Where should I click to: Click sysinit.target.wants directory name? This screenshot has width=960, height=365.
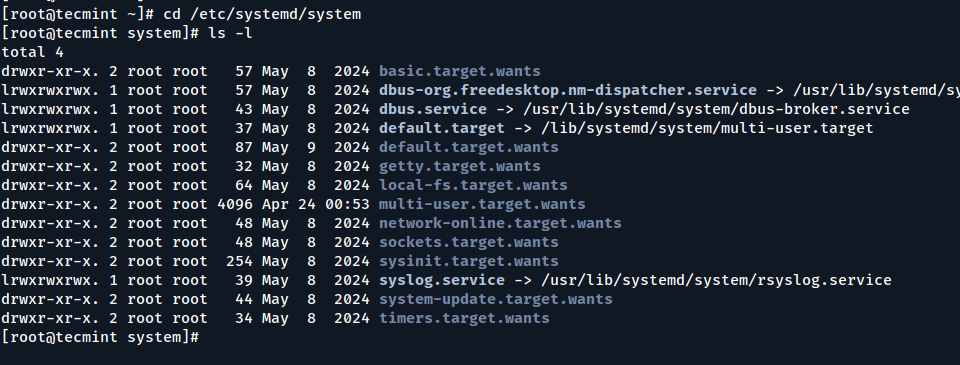[x=468, y=262]
